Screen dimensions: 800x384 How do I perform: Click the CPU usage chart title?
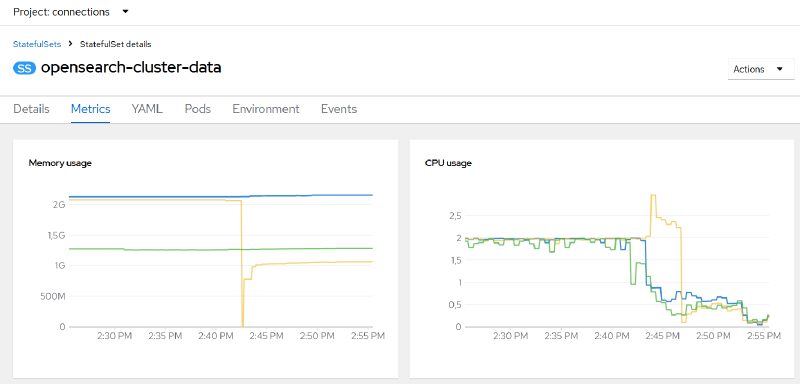tap(448, 163)
